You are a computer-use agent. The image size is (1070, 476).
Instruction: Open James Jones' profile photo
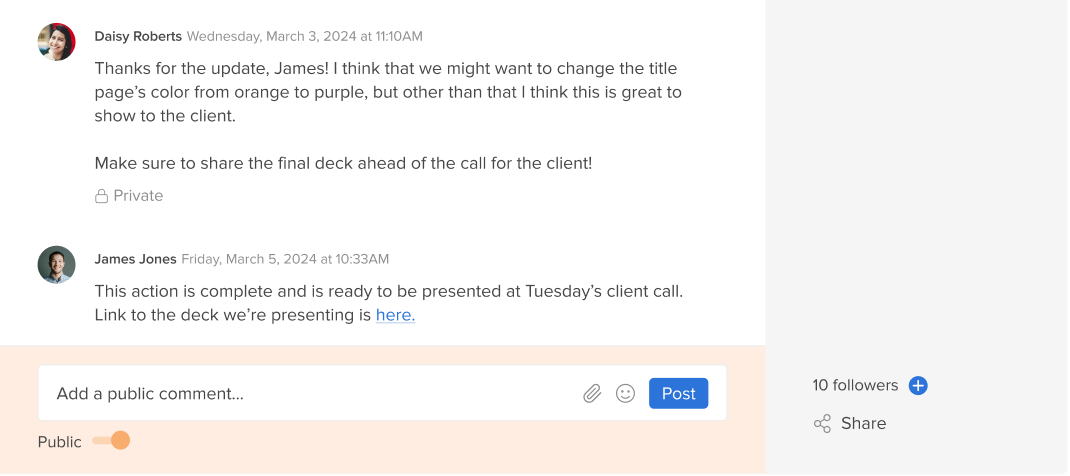(57, 265)
